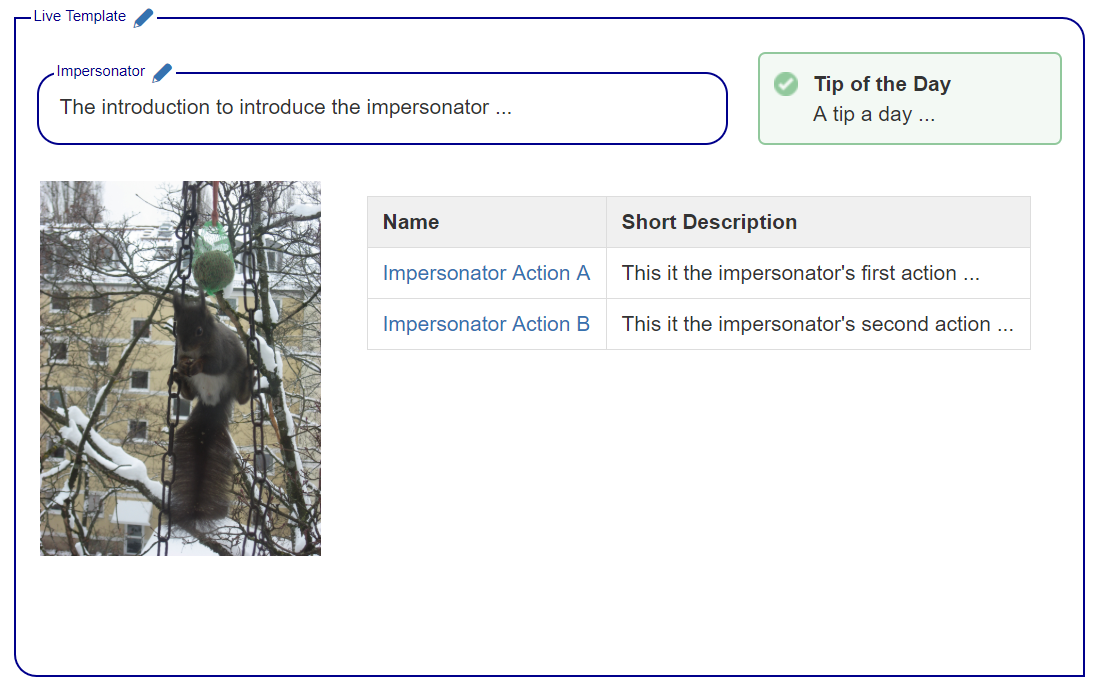Click the impersonator introduction text
The image size is (1097, 695).
(286, 107)
